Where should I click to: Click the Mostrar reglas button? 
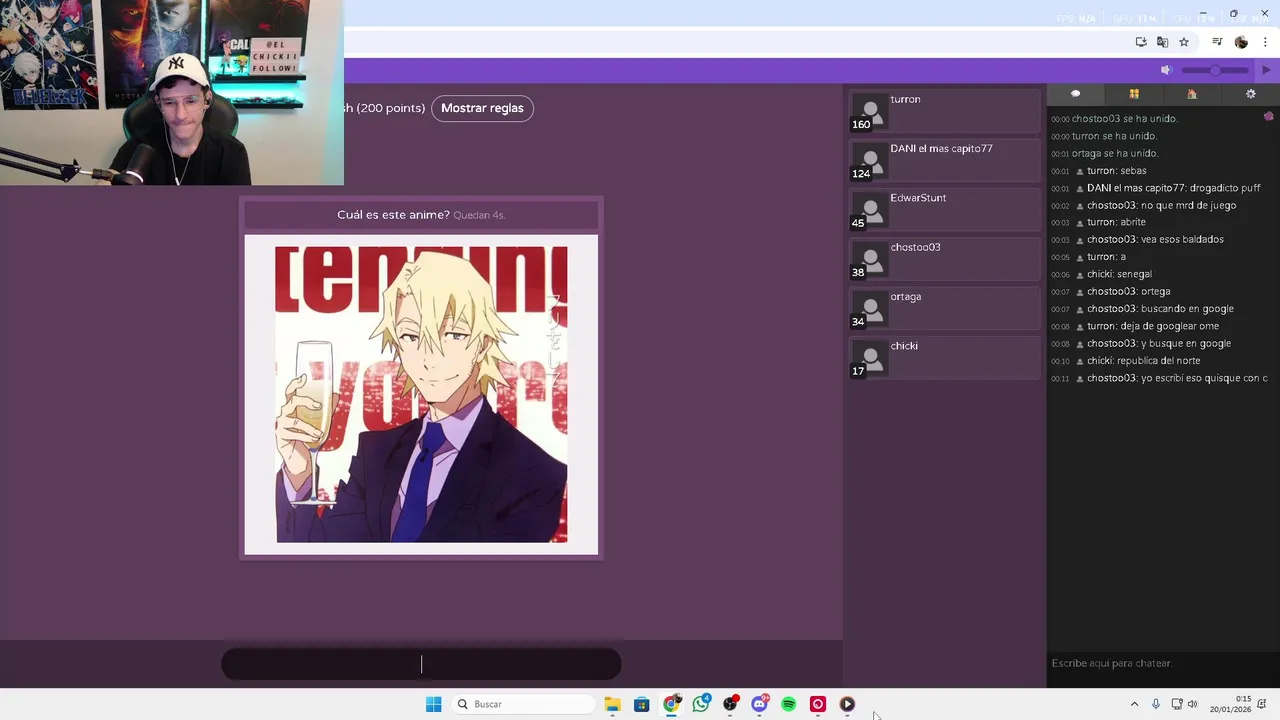[x=482, y=108]
